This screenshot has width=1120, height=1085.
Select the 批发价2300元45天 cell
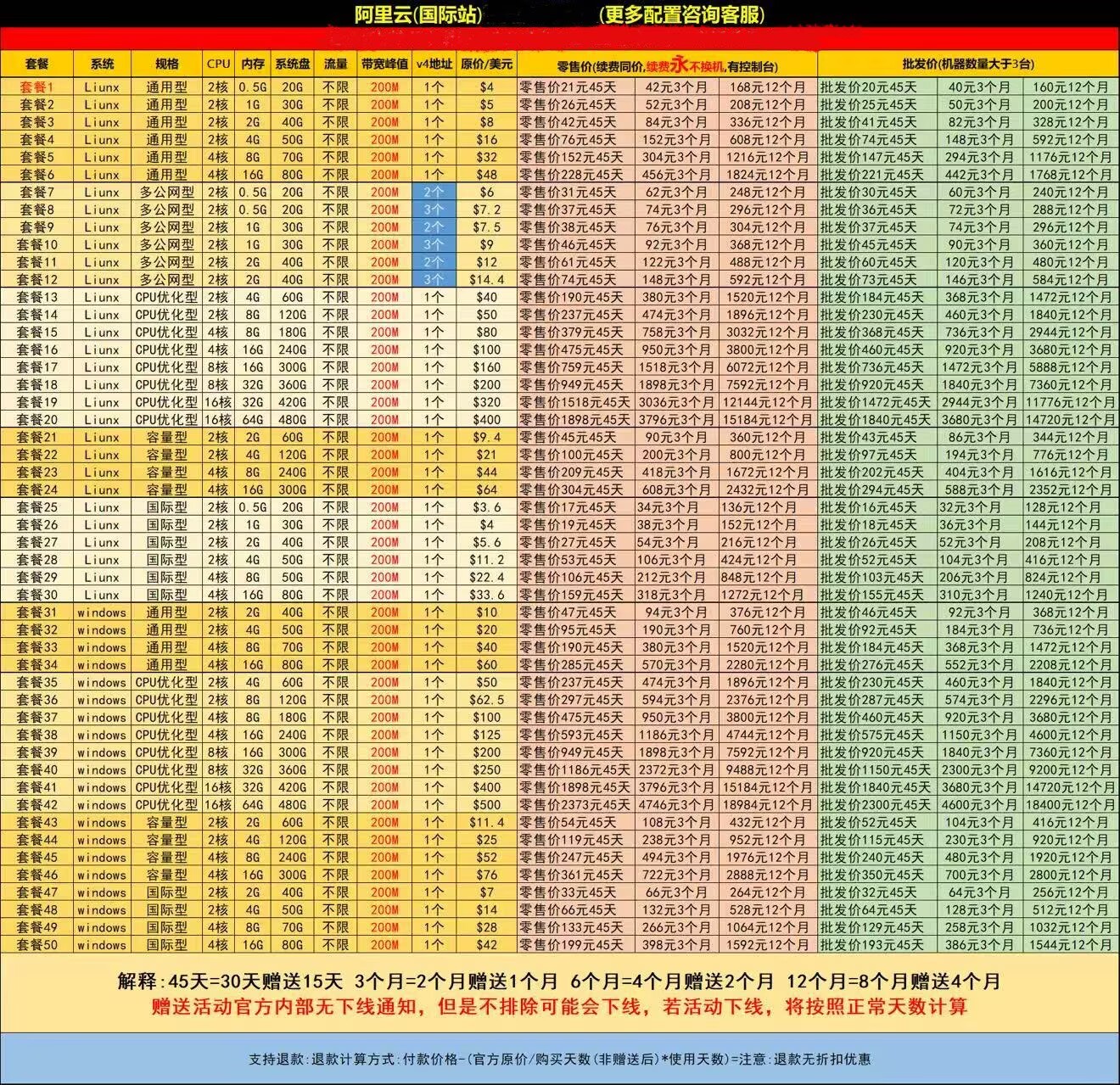tap(876, 805)
